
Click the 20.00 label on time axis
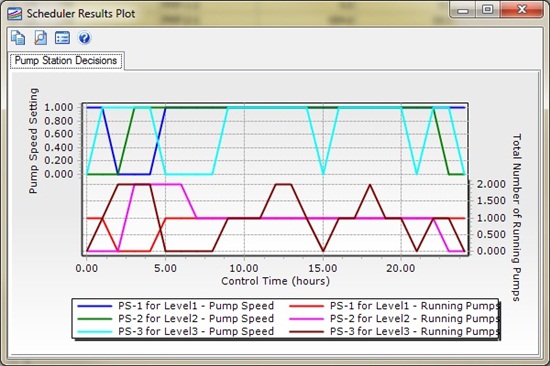pyautogui.click(x=401, y=268)
